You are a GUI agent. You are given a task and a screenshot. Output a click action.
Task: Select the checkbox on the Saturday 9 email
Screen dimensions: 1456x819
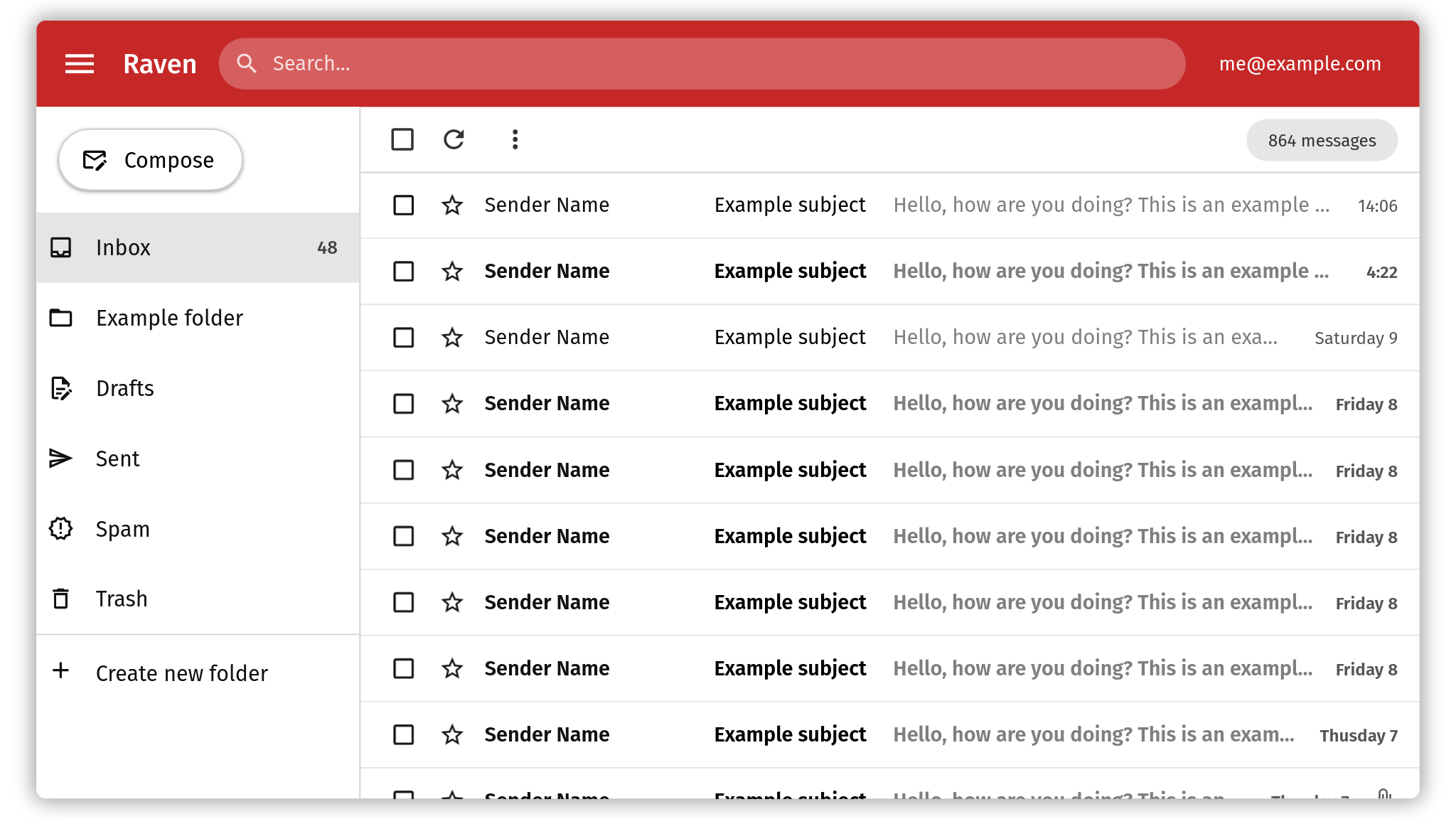tap(402, 337)
